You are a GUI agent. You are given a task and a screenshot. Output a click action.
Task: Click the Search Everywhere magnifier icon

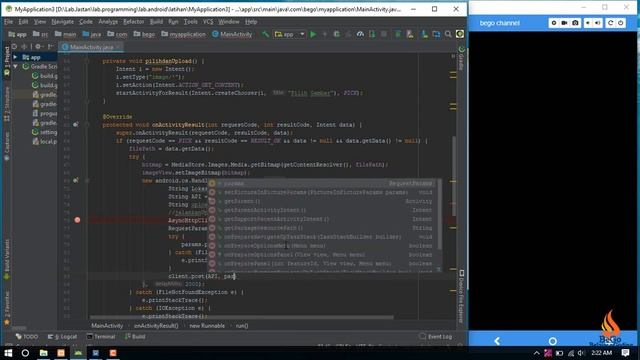click(x=448, y=34)
